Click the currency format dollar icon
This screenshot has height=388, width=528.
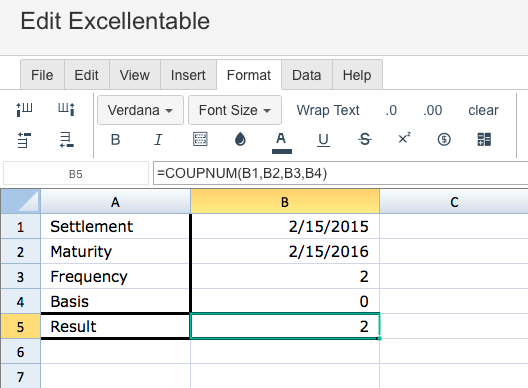coord(444,139)
